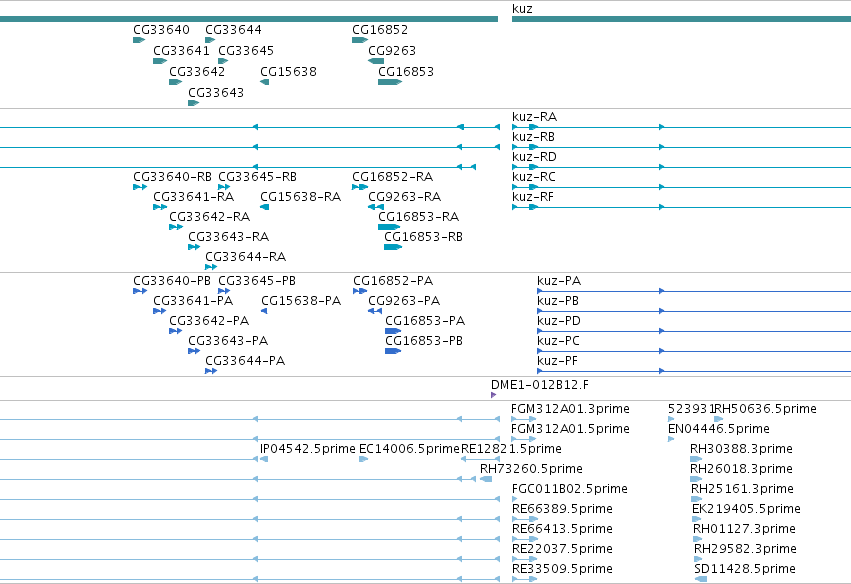Click the FGM312A01.5prime EST label

click(x=570, y=429)
